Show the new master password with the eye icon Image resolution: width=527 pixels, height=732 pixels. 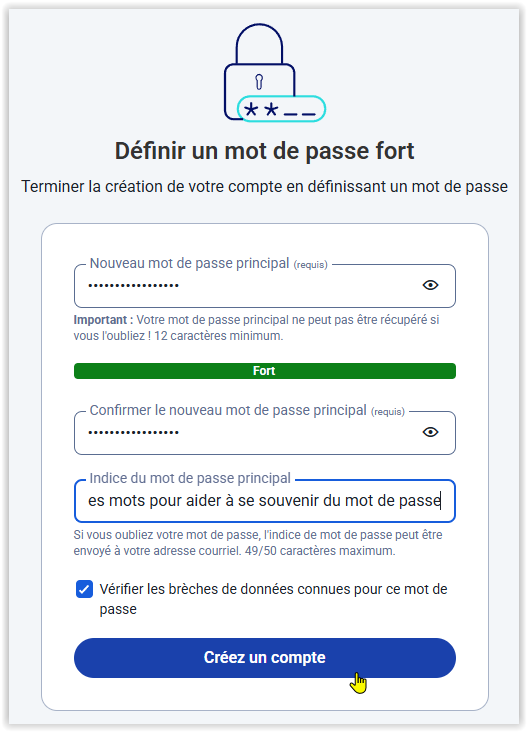430,285
